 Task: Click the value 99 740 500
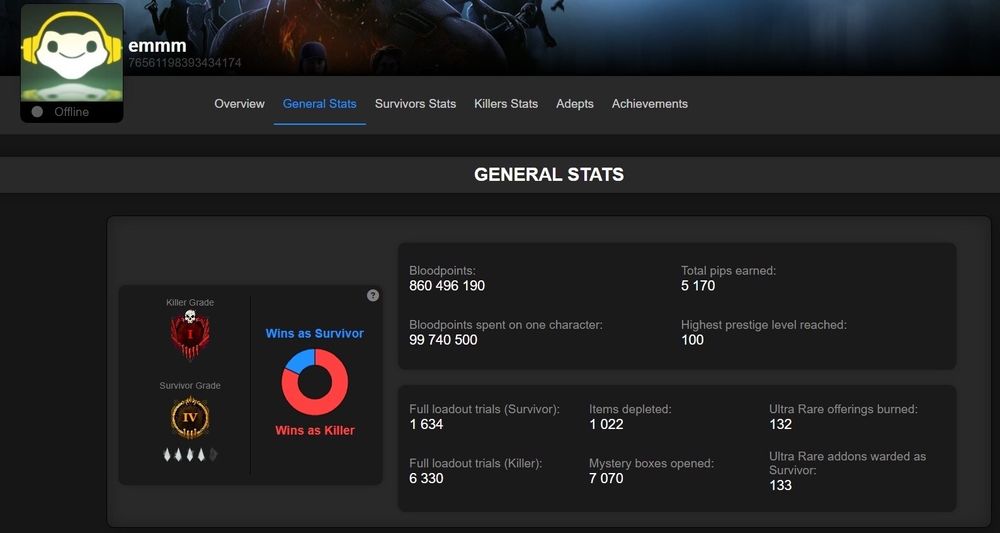tap(443, 340)
